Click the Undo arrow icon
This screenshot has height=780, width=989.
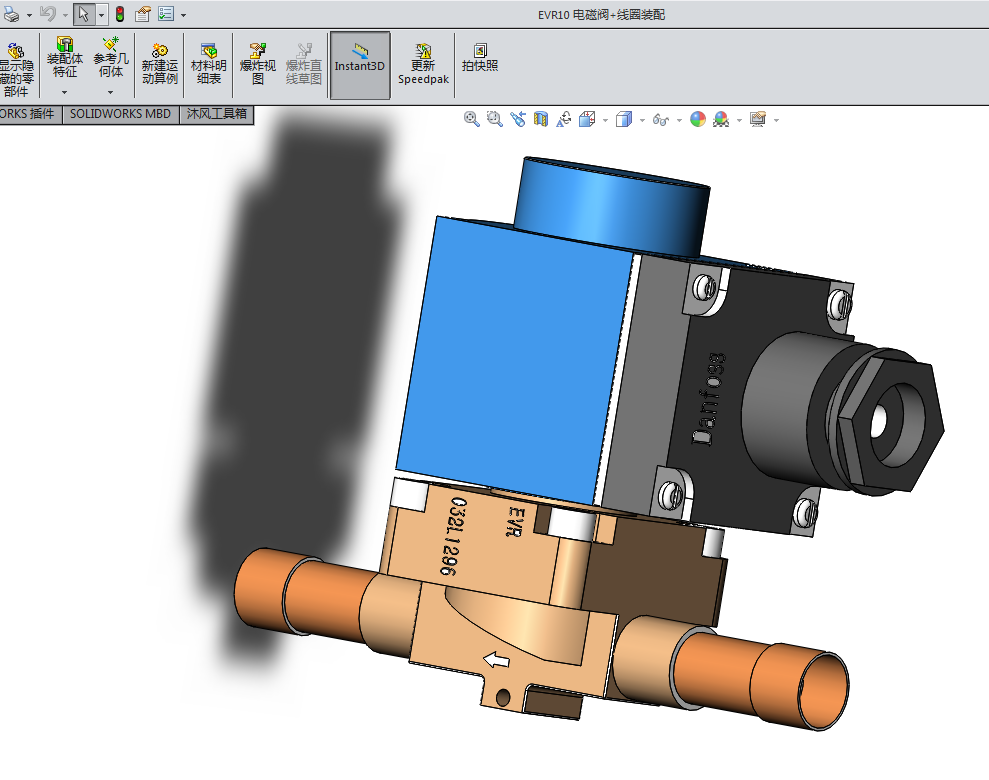tap(48, 14)
